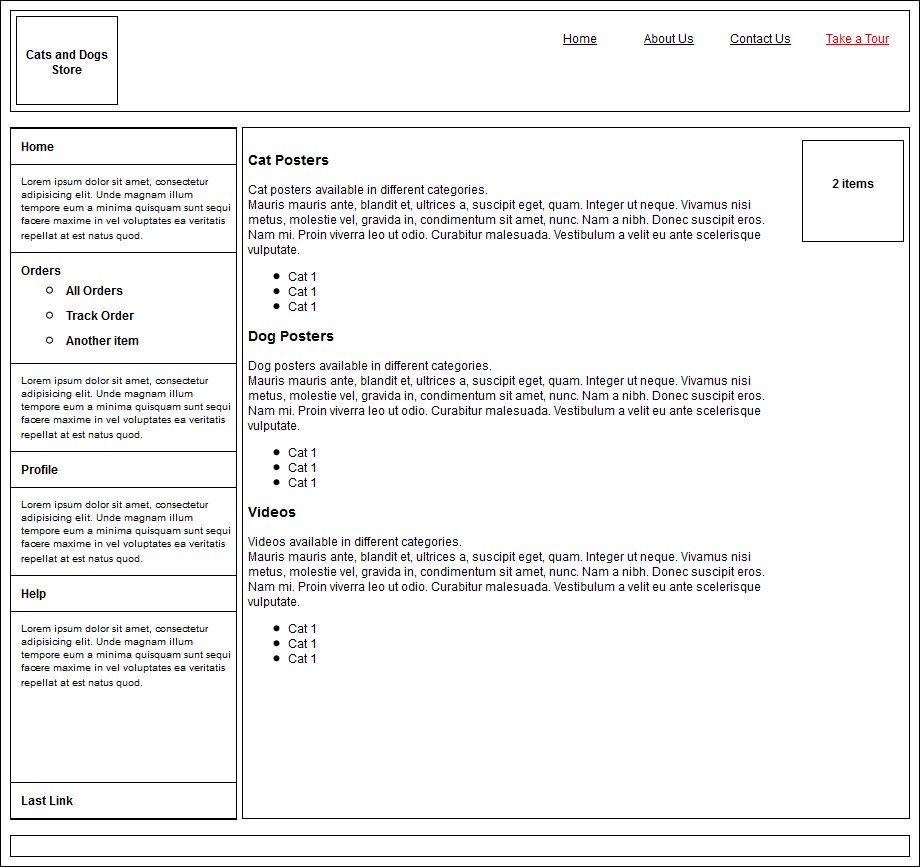Screen dimensions: 920x867
Task: Open All Orders in the sidebar
Action: (x=94, y=290)
